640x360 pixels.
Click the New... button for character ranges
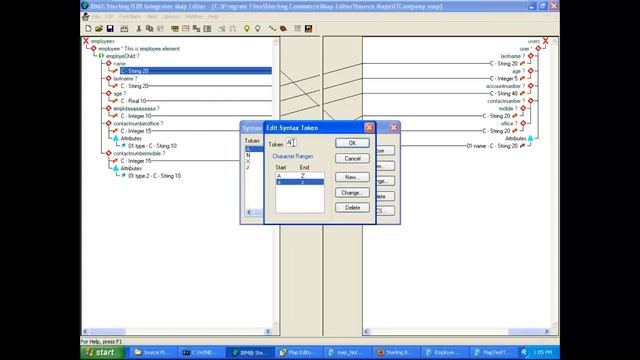pos(352,177)
